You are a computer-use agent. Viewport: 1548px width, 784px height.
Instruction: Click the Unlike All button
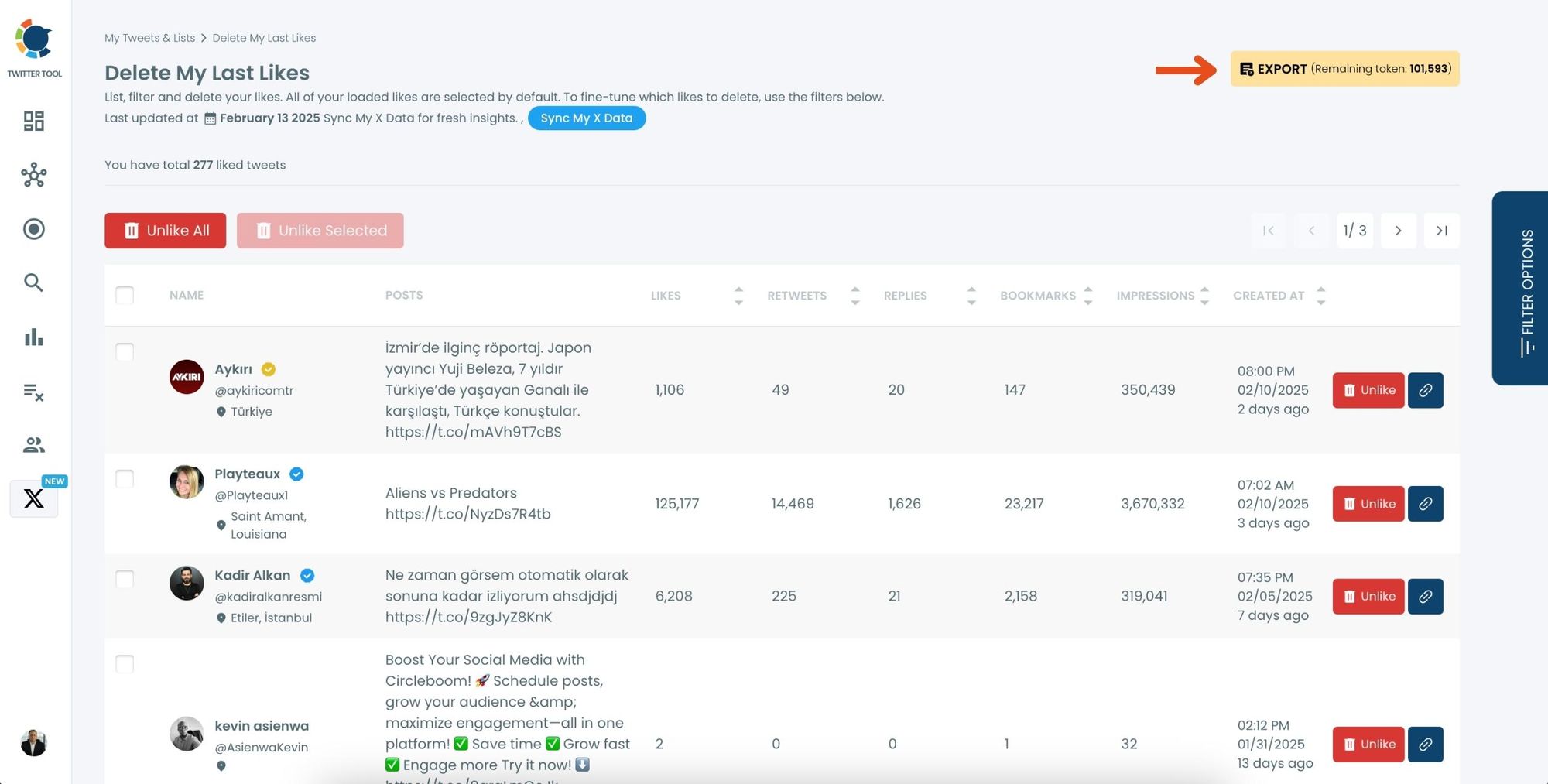coord(166,231)
